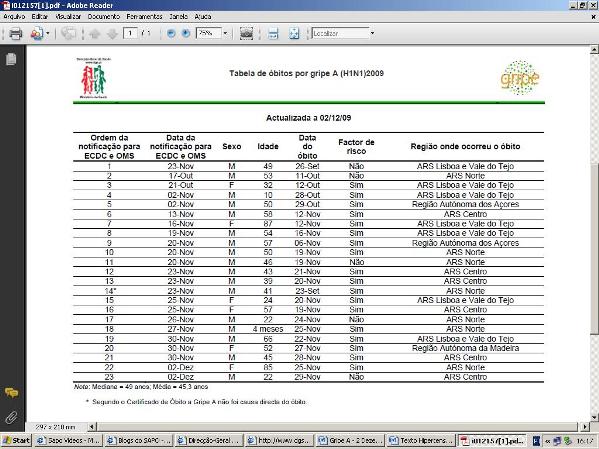Click the vertical scrollbar up arrow

(x=594, y=49)
